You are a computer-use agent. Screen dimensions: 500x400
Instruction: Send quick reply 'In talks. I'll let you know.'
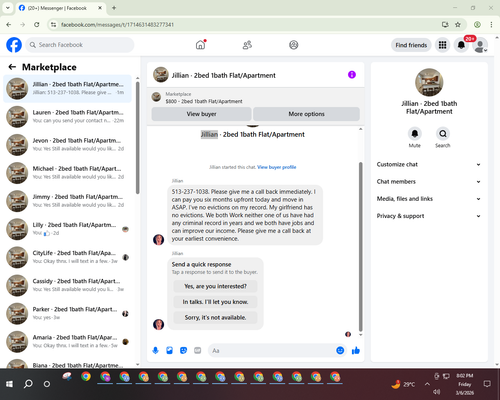coord(215,302)
